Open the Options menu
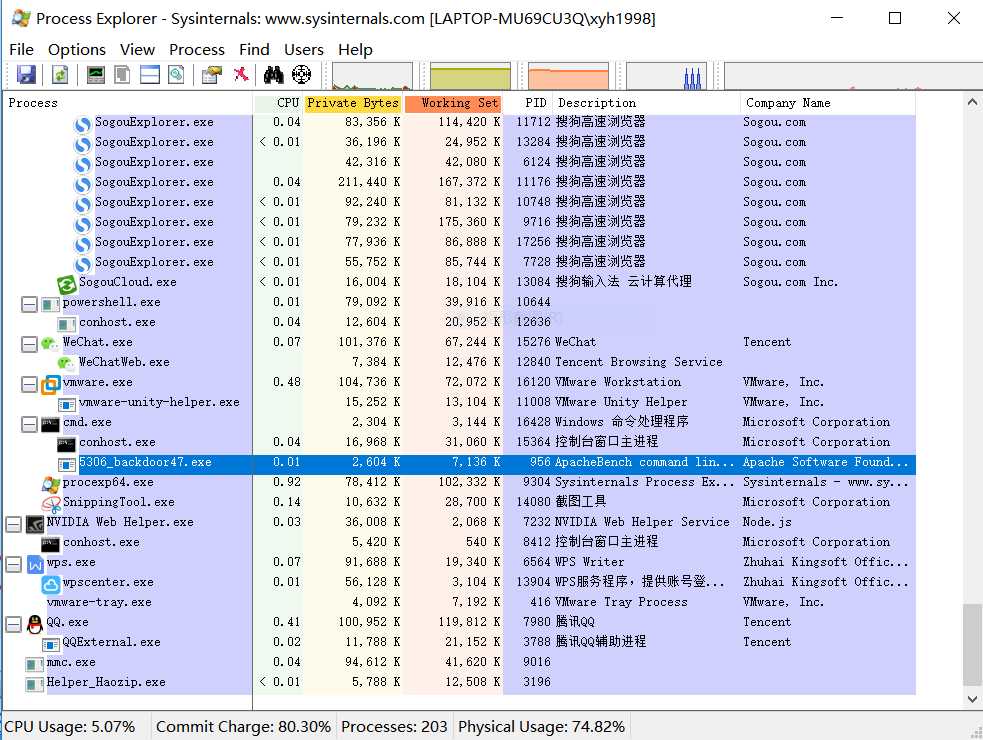Screen dimensions: 983x740 point(76,50)
